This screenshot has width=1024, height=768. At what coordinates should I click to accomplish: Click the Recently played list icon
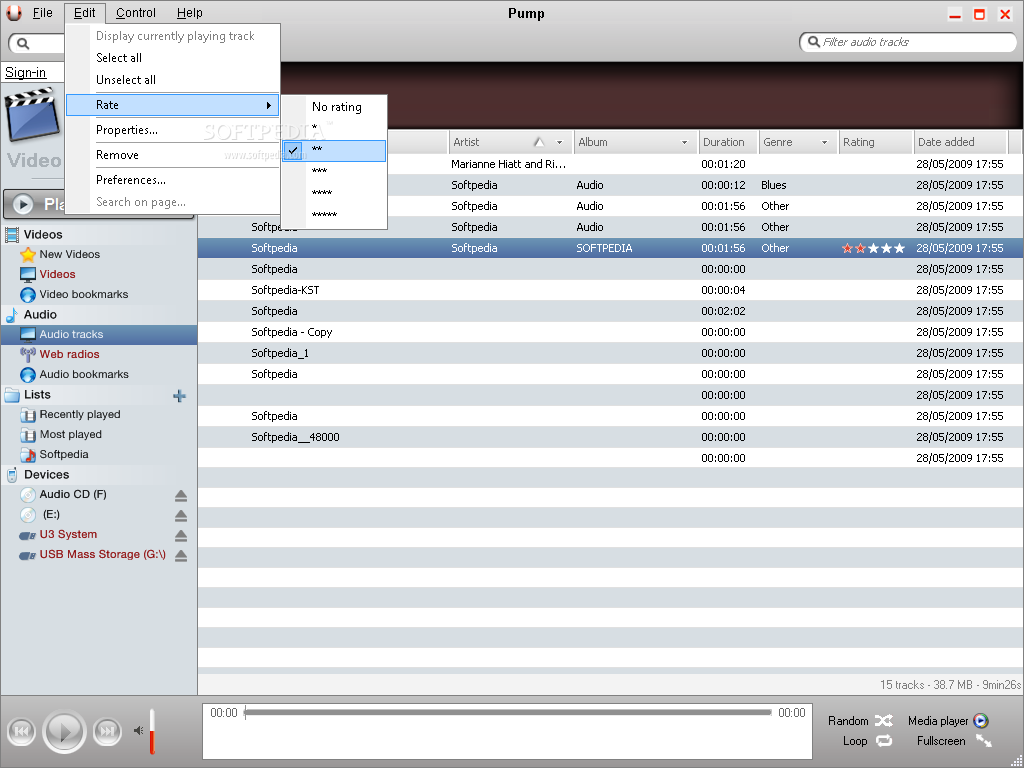click(28, 415)
